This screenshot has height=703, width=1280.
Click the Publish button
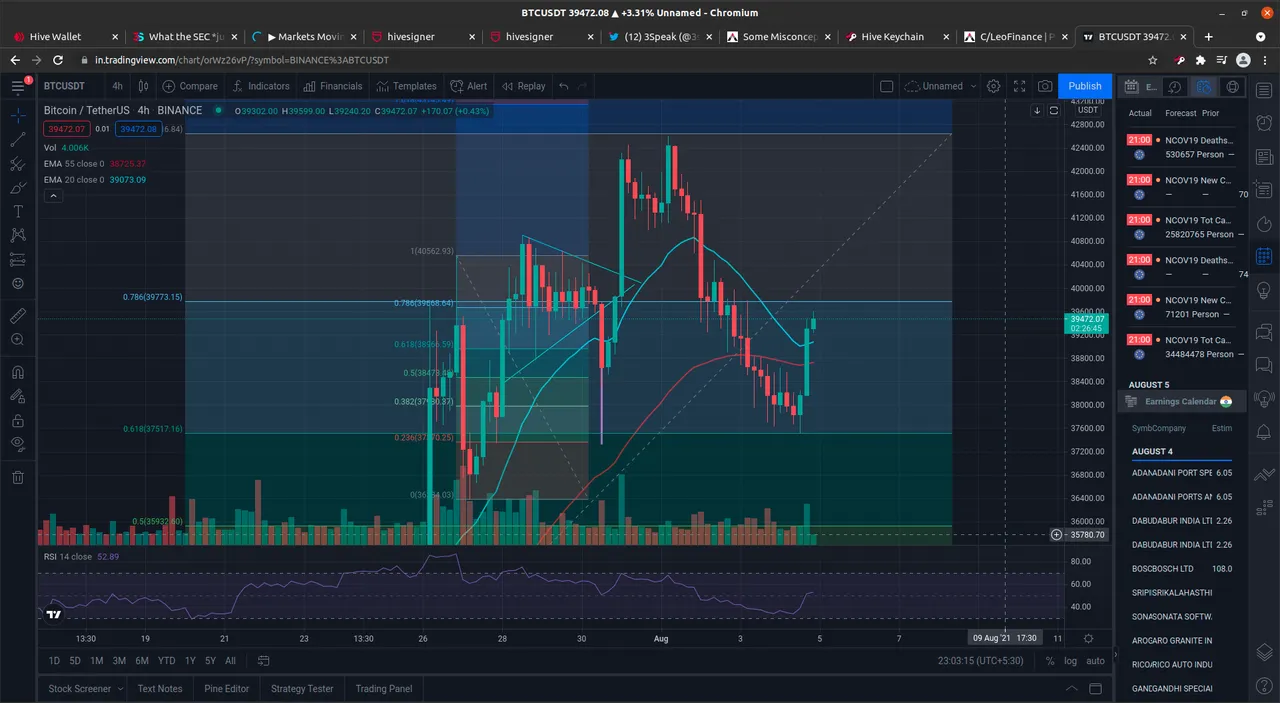click(x=1085, y=86)
